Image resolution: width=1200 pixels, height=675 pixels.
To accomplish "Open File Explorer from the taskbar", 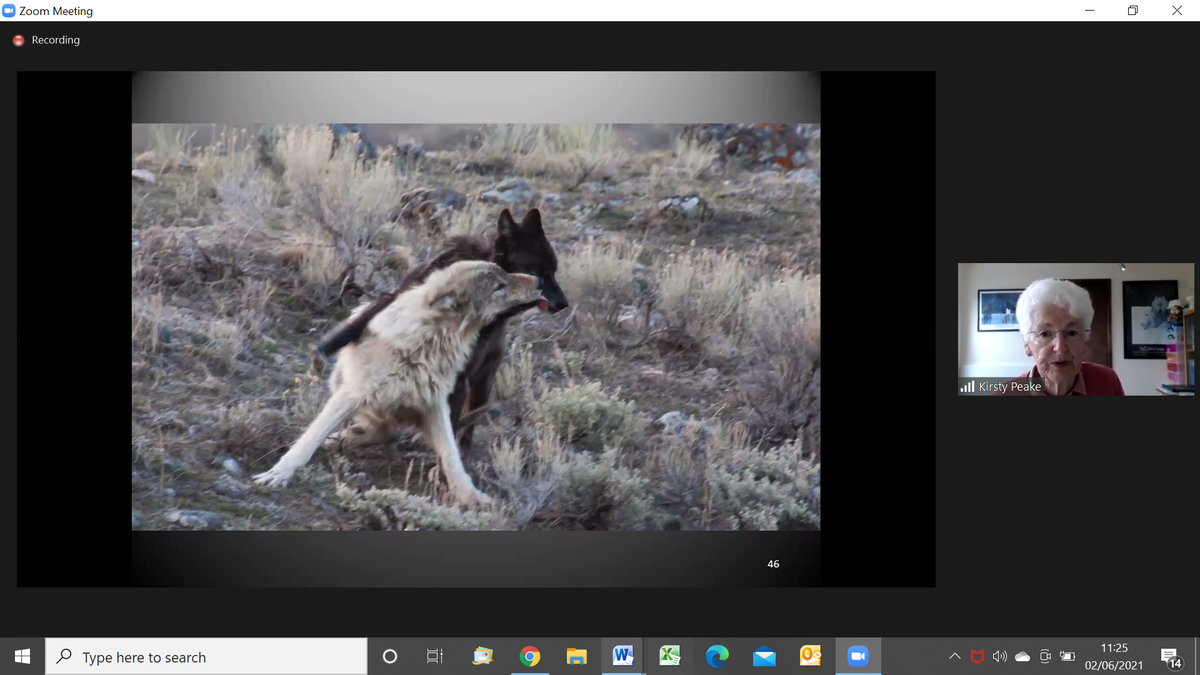I will (576, 656).
